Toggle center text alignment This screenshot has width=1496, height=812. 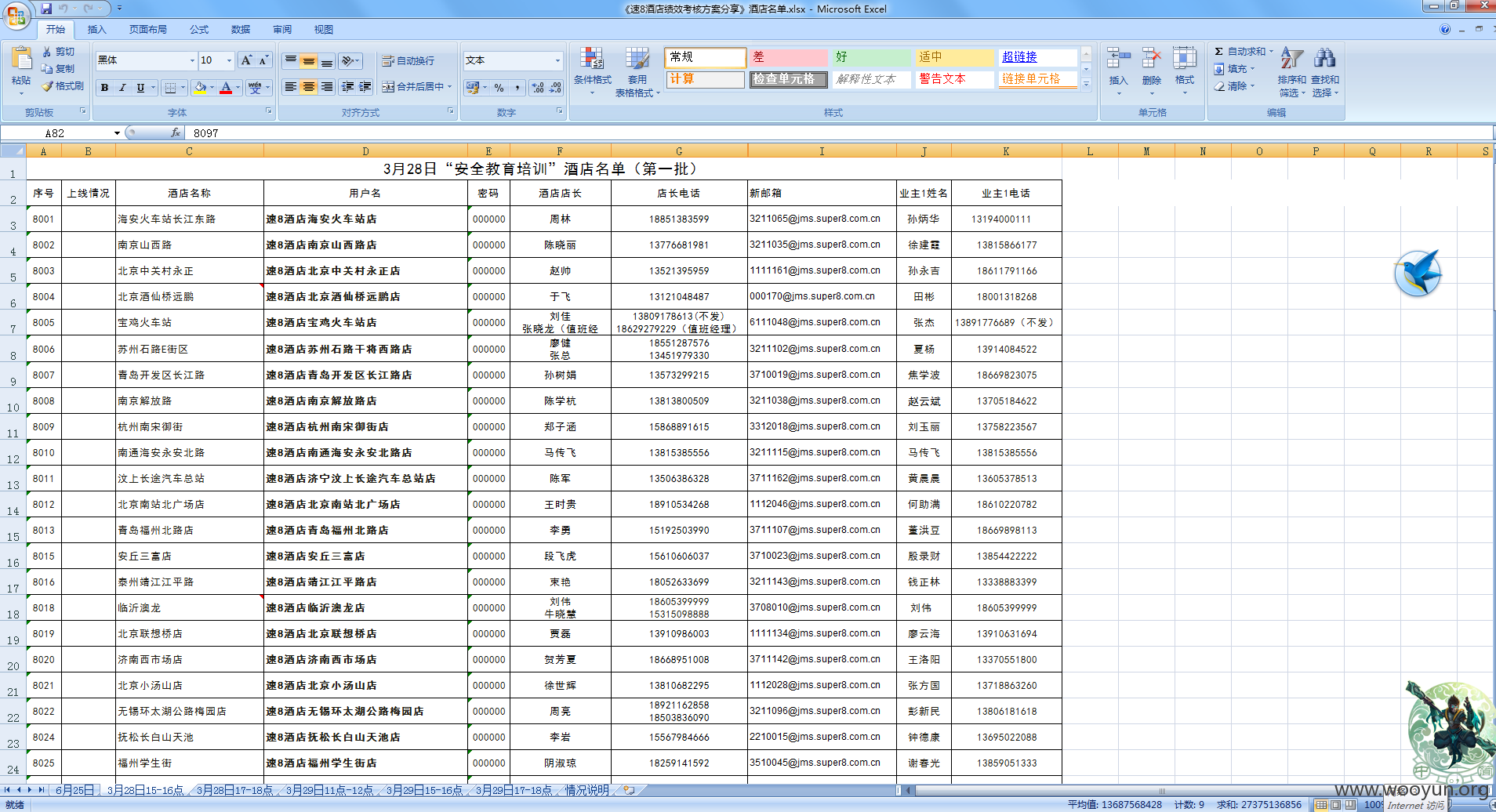(x=309, y=87)
